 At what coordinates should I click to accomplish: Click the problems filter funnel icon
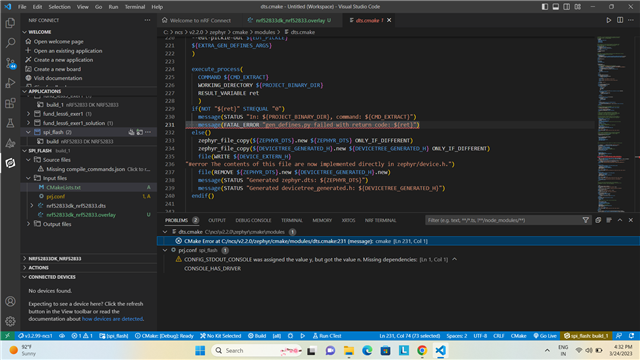coord(586,220)
